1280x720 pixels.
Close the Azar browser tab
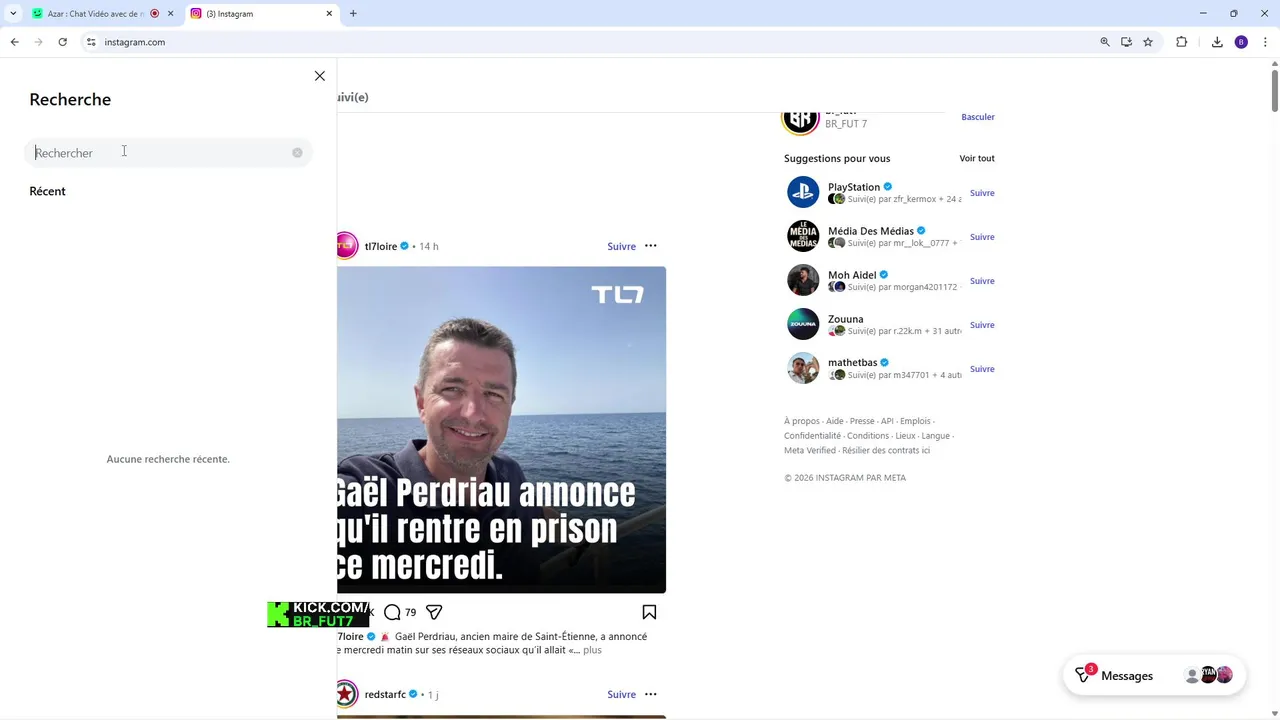click(170, 14)
